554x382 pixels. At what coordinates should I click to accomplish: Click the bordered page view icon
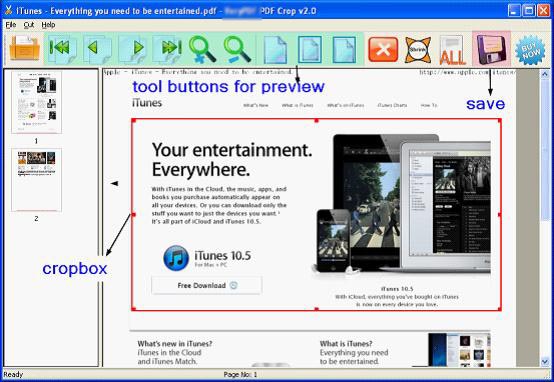(310, 49)
